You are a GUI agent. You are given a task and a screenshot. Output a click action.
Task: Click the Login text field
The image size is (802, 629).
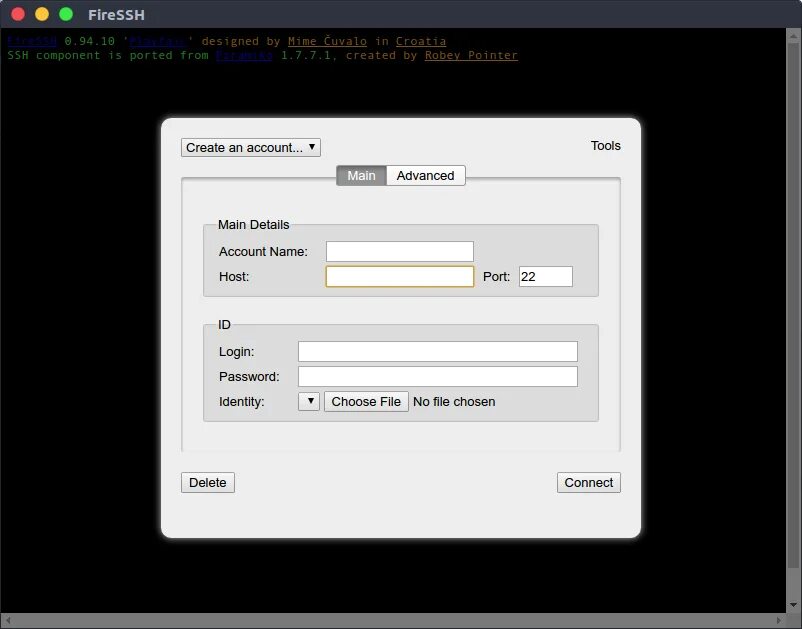[438, 351]
